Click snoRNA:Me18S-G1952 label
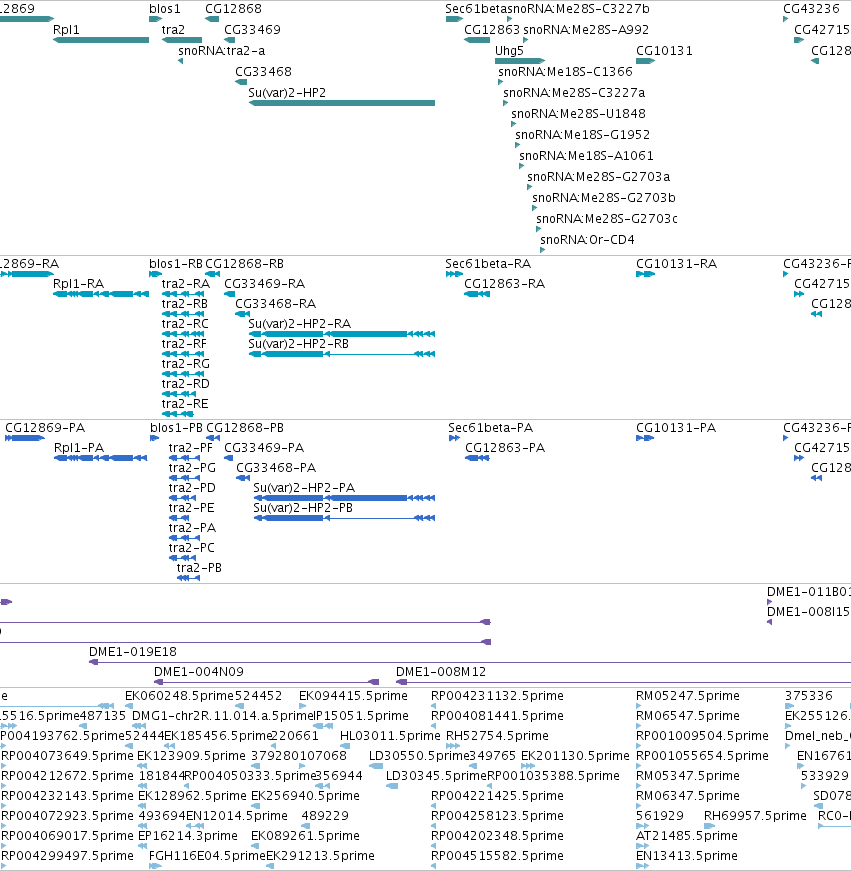This screenshot has height=871, width=851. [583, 135]
